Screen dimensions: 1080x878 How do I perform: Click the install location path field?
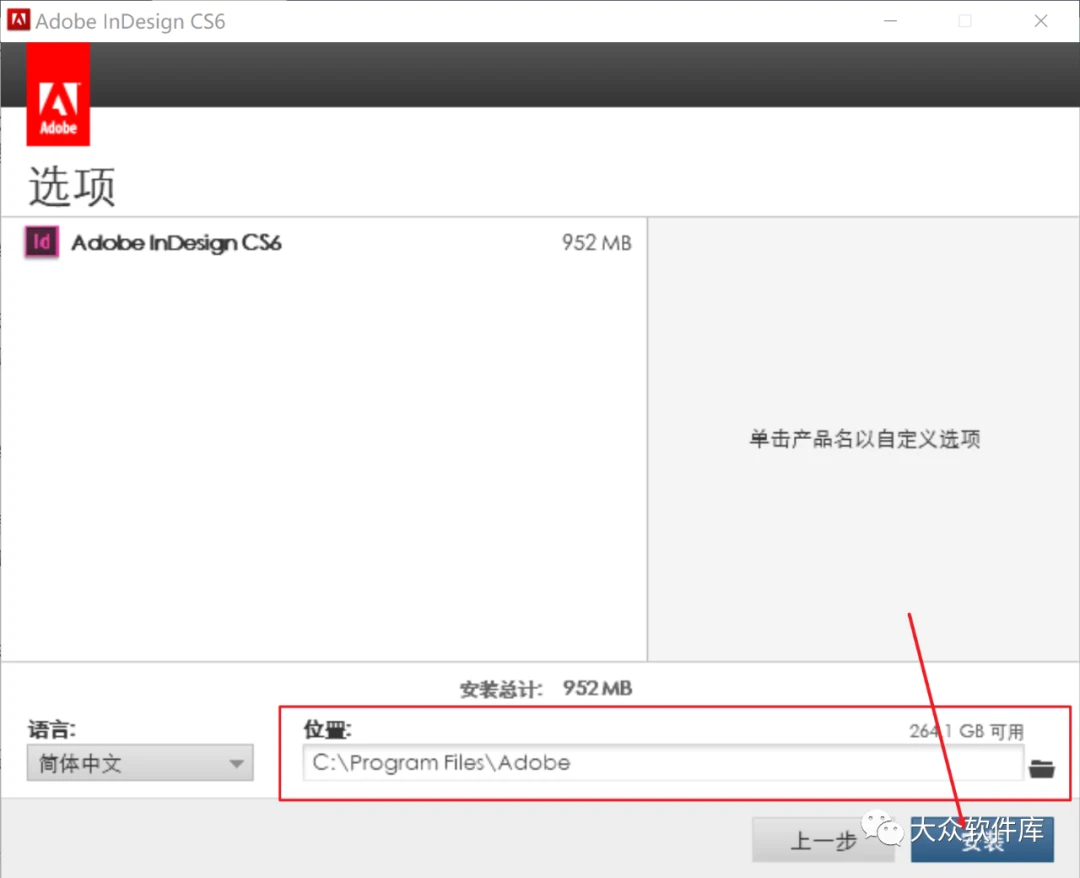point(663,763)
